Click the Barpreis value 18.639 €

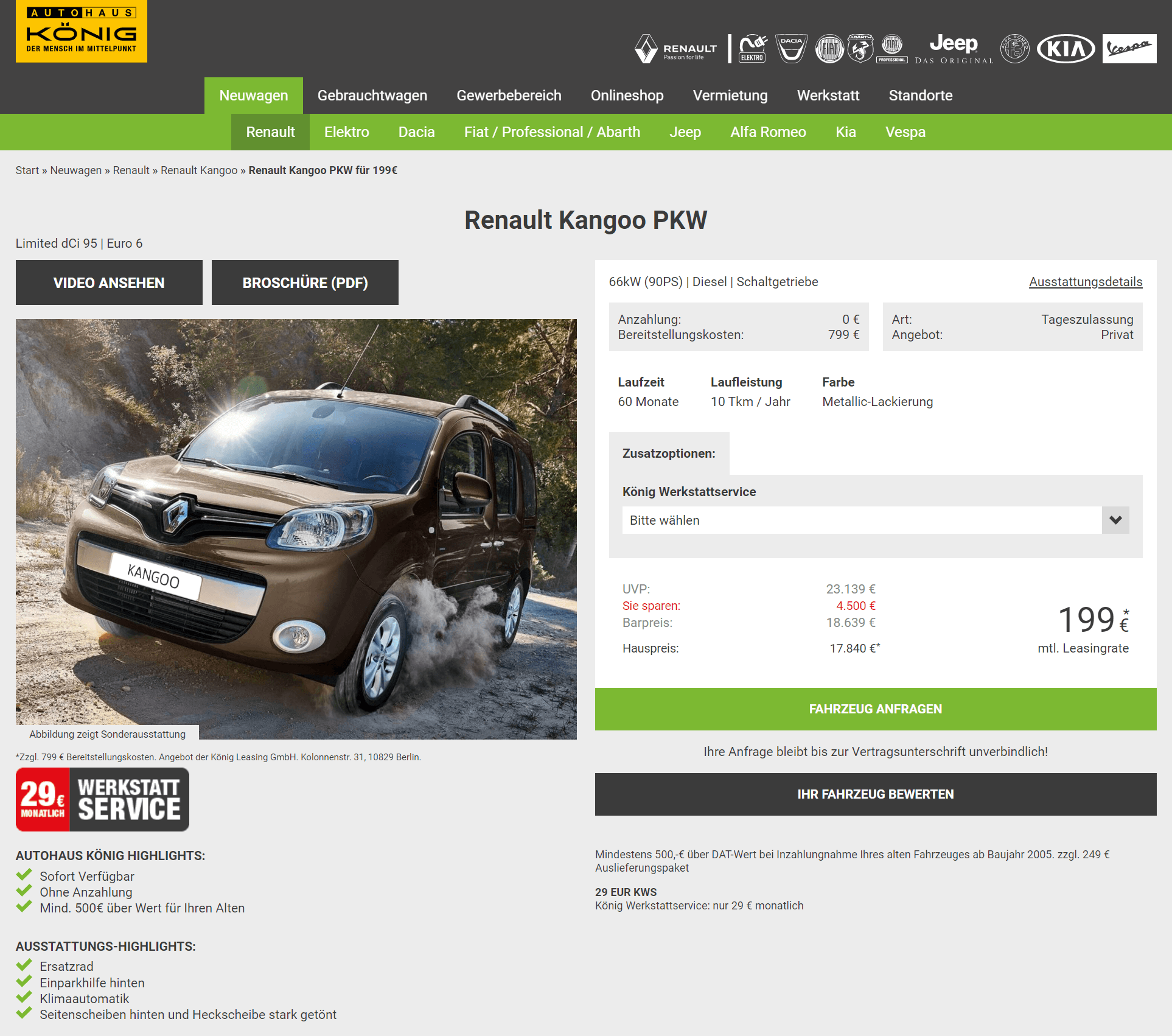pos(851,623)
